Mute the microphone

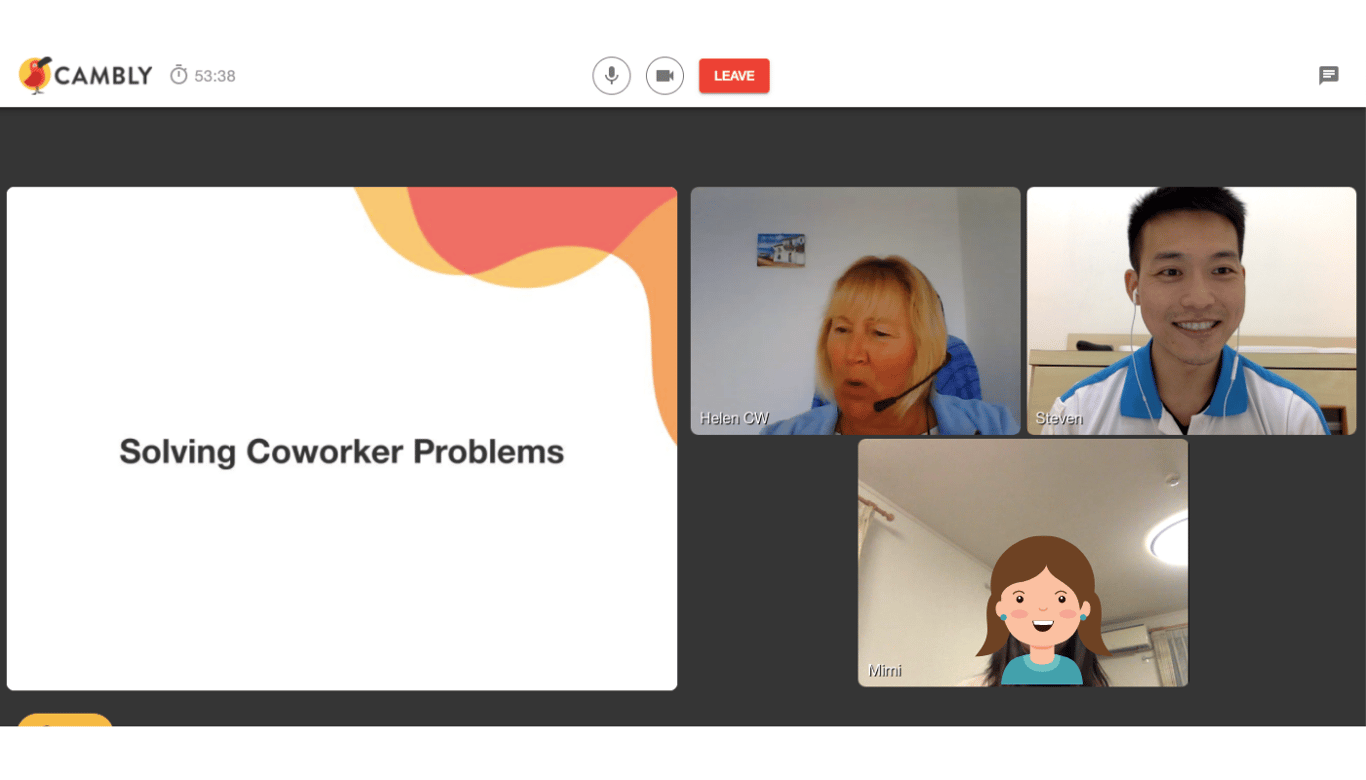tap(611, 76)
